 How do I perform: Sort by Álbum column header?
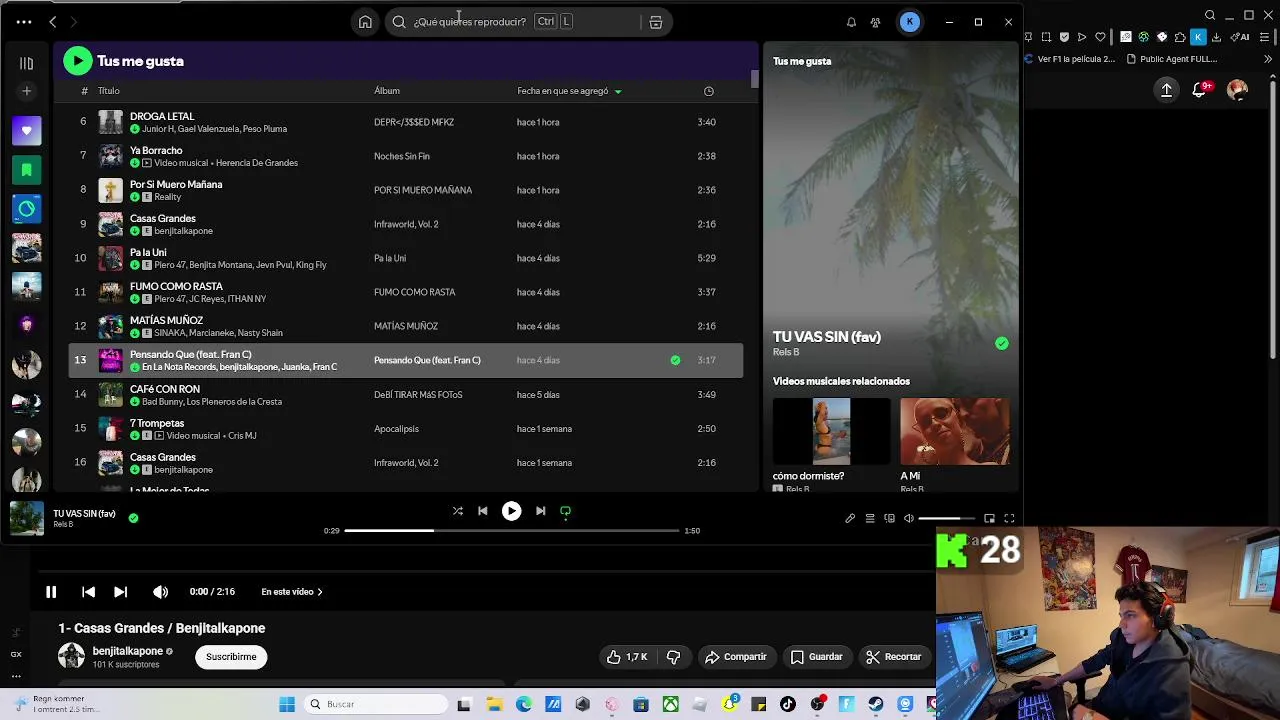click(x=387, y=91)
